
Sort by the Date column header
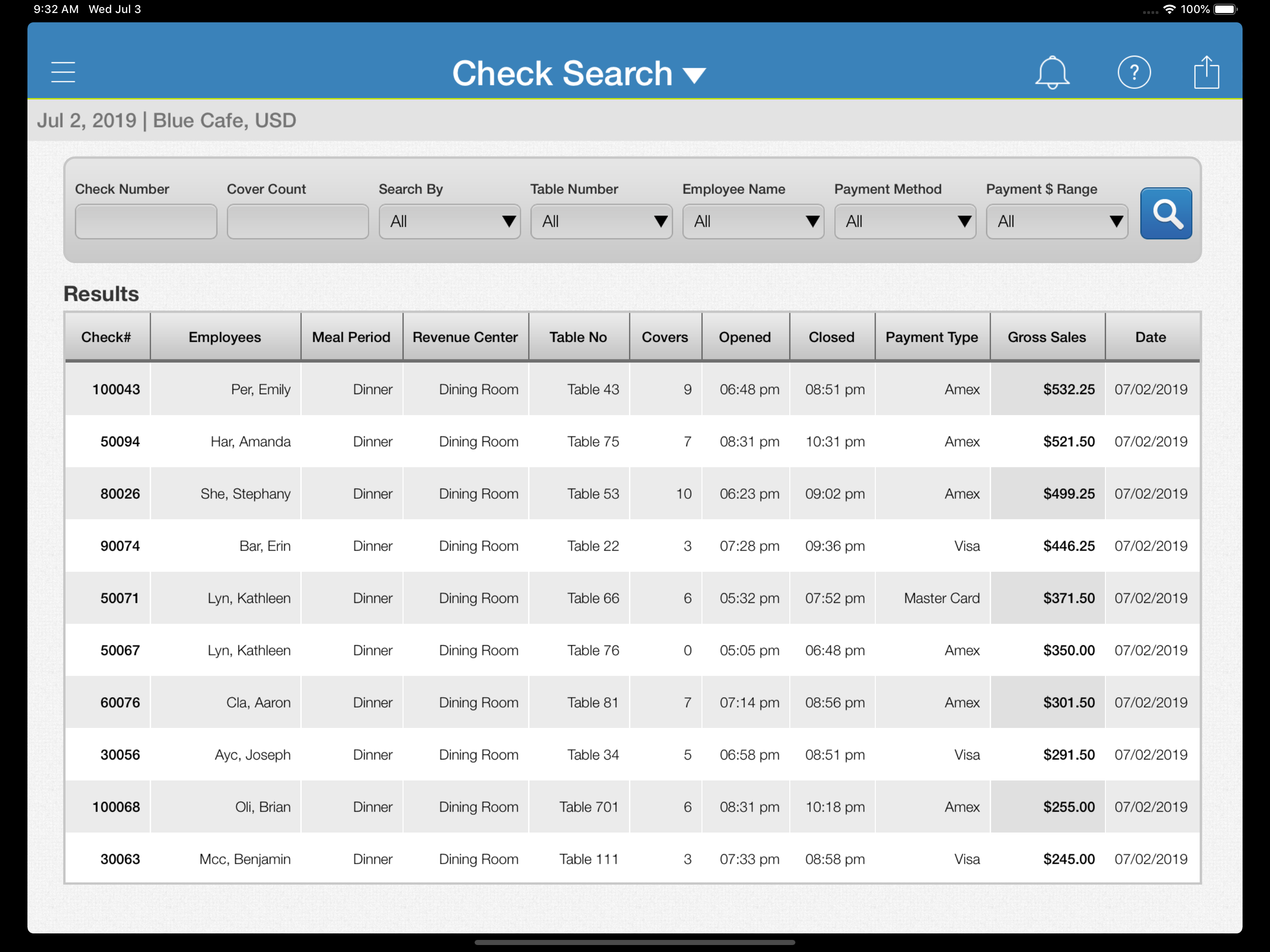coord(1152,337)
